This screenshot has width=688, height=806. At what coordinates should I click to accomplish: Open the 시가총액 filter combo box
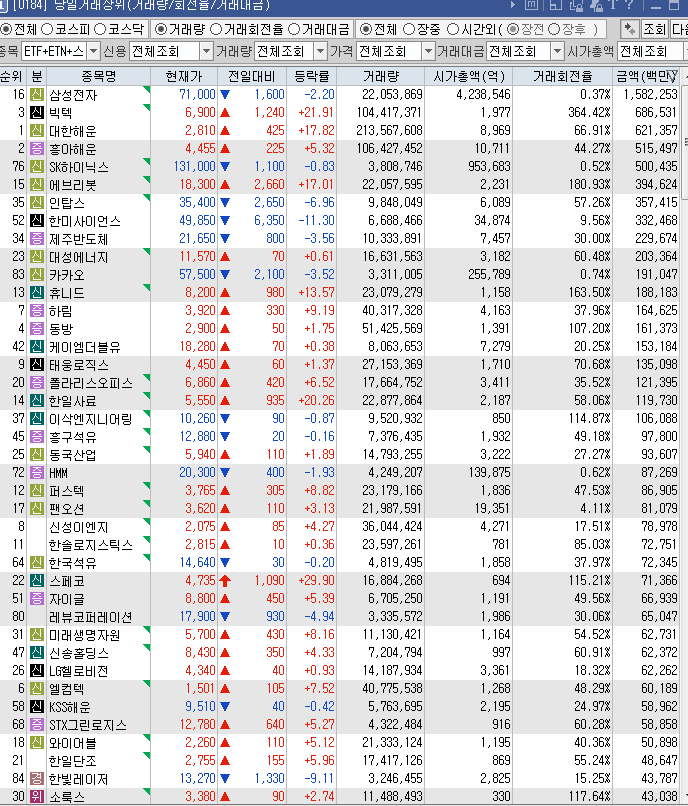pos(652,51)
